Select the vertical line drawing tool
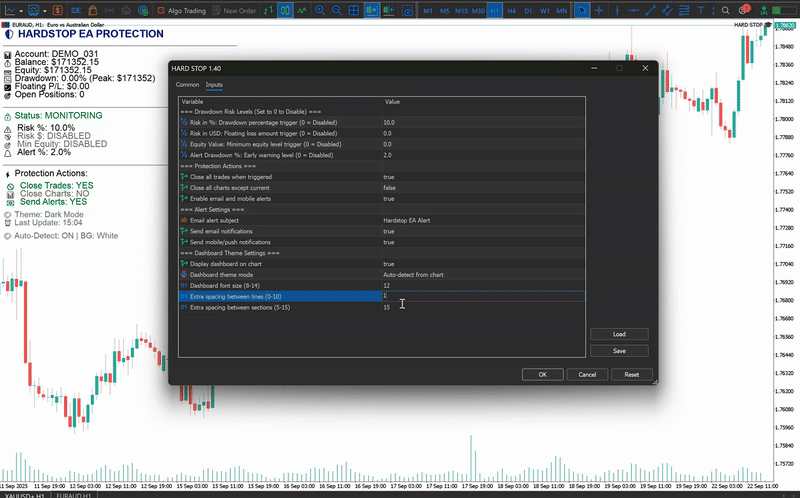 click(617, 10)
